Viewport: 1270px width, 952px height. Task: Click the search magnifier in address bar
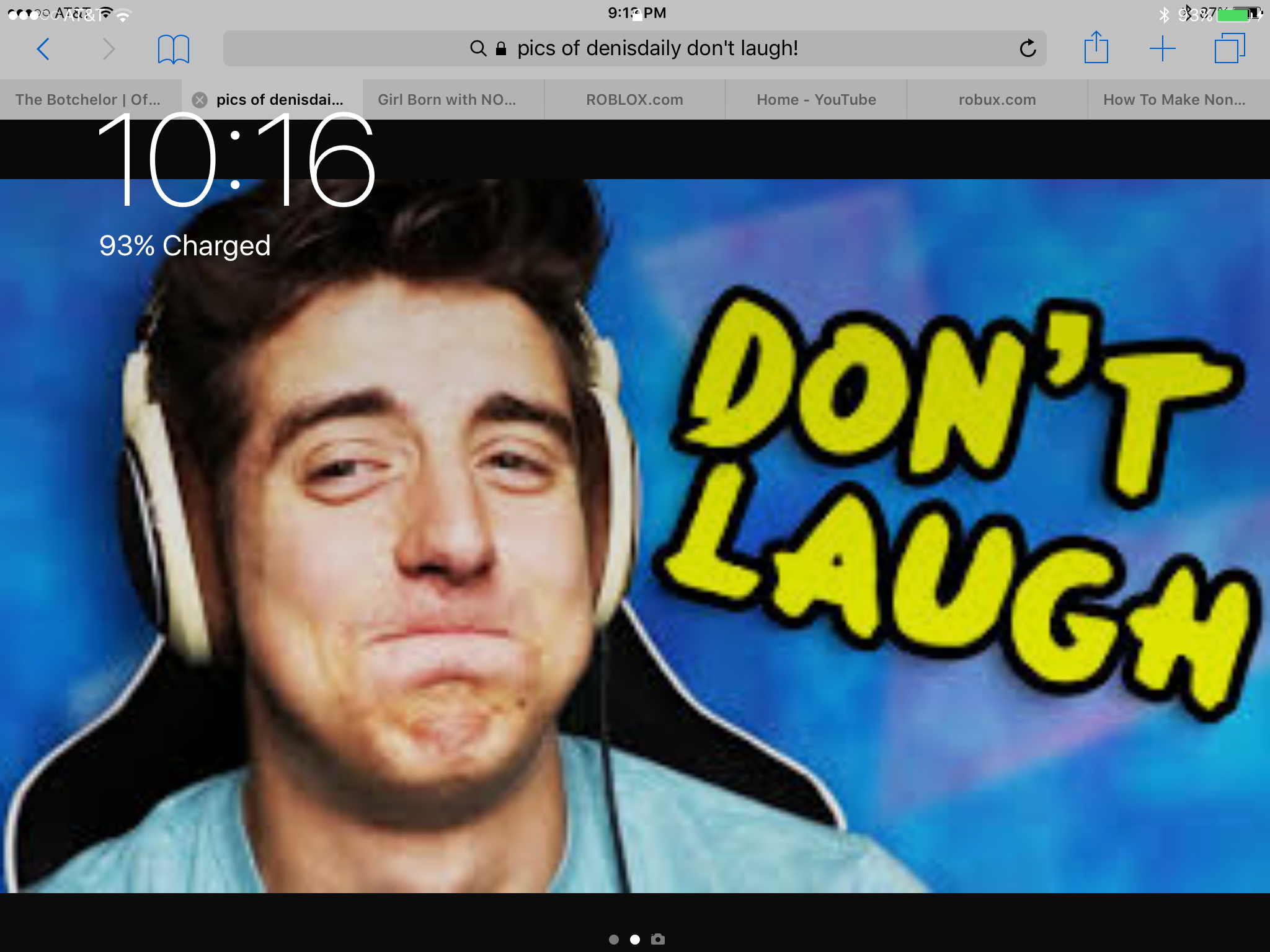pyautogui.click(x=478, y=48)
